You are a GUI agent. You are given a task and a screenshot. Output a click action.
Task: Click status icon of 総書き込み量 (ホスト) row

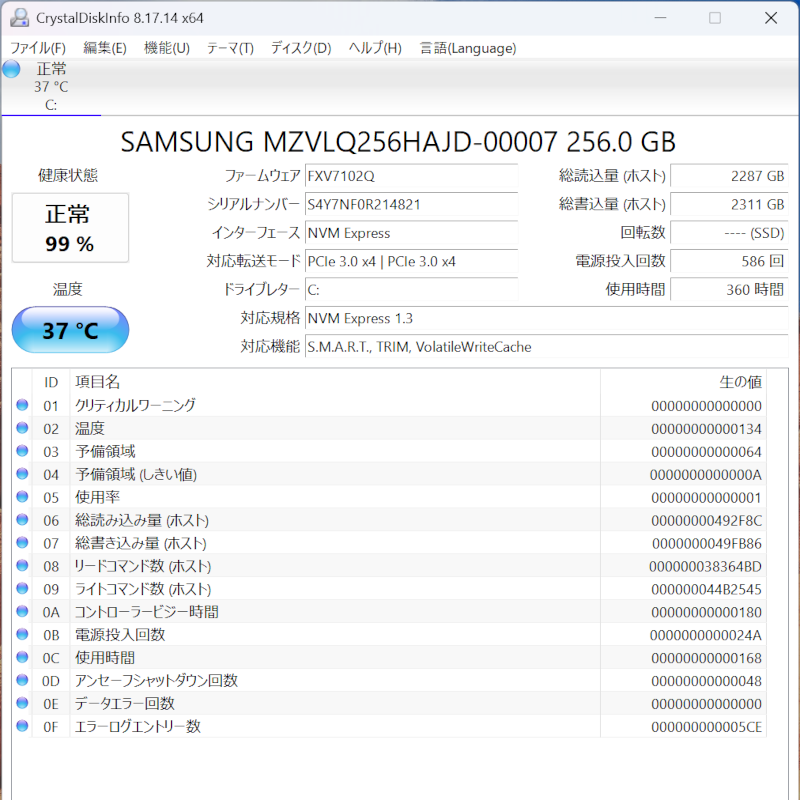pos(22,543)
